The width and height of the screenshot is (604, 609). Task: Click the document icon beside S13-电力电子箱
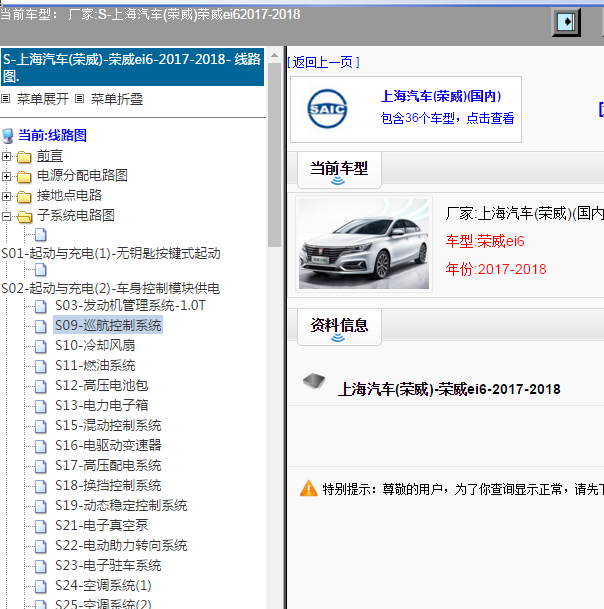40,406
